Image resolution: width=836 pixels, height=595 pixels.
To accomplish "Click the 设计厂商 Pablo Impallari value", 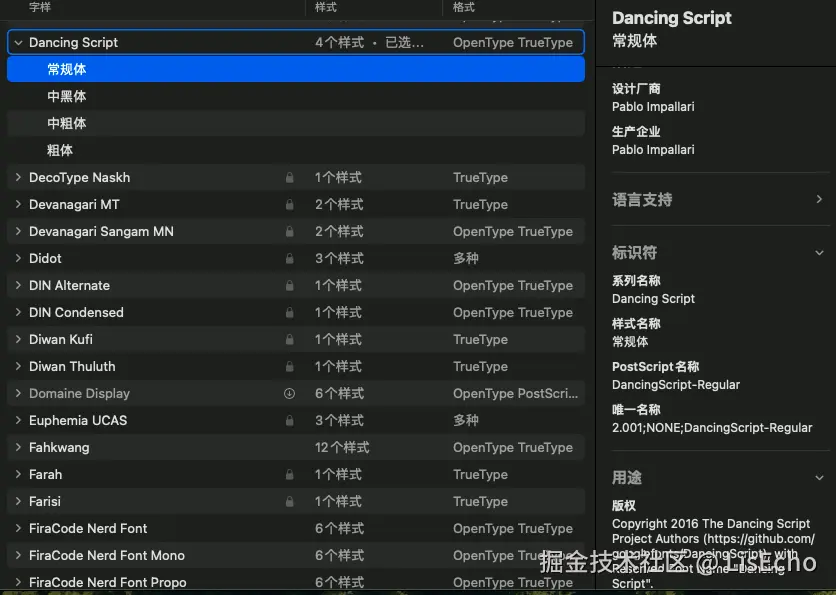I will (653, 107).
